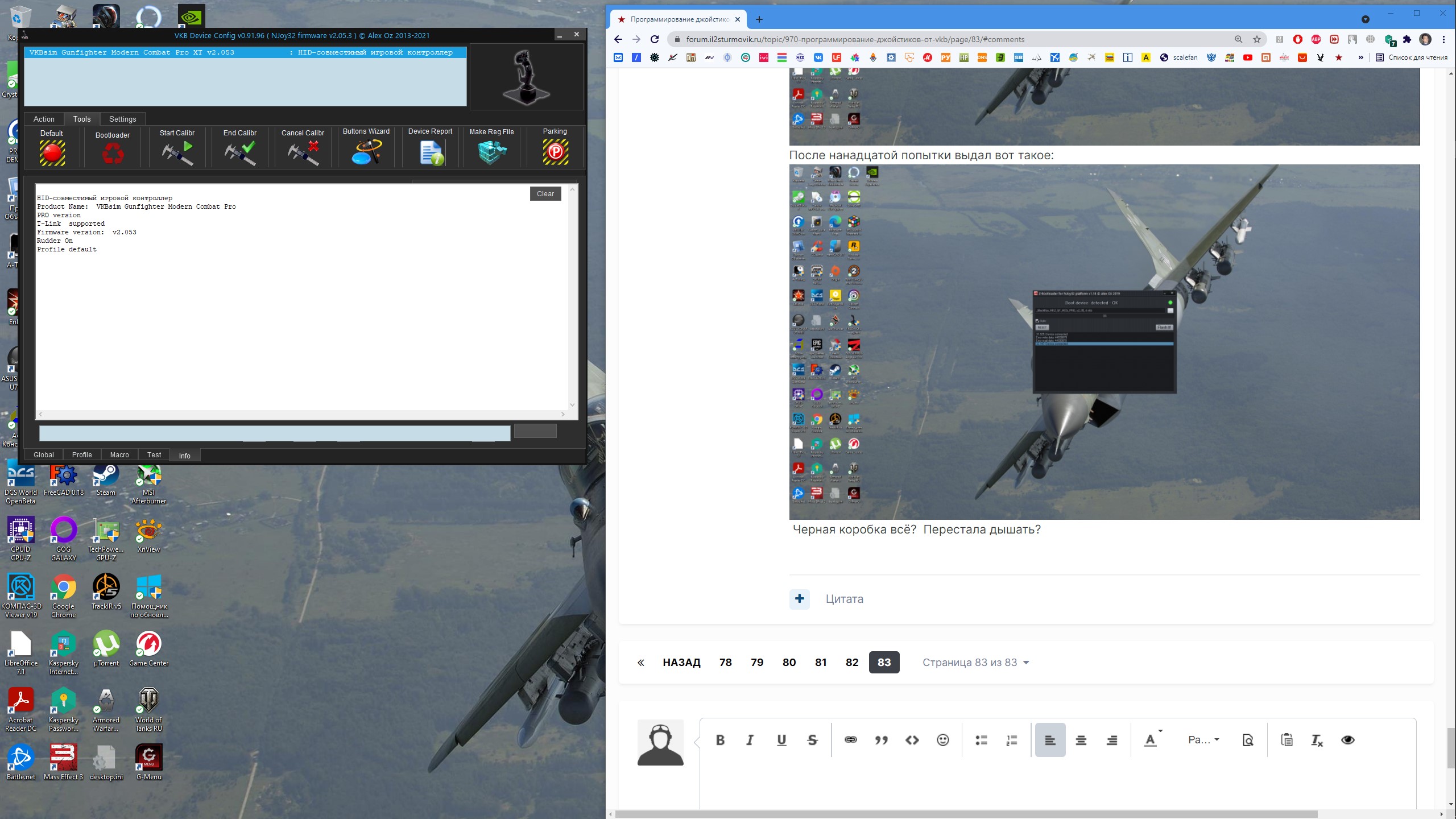
Task: Align text left in the editor
Action: (1050, 740)
